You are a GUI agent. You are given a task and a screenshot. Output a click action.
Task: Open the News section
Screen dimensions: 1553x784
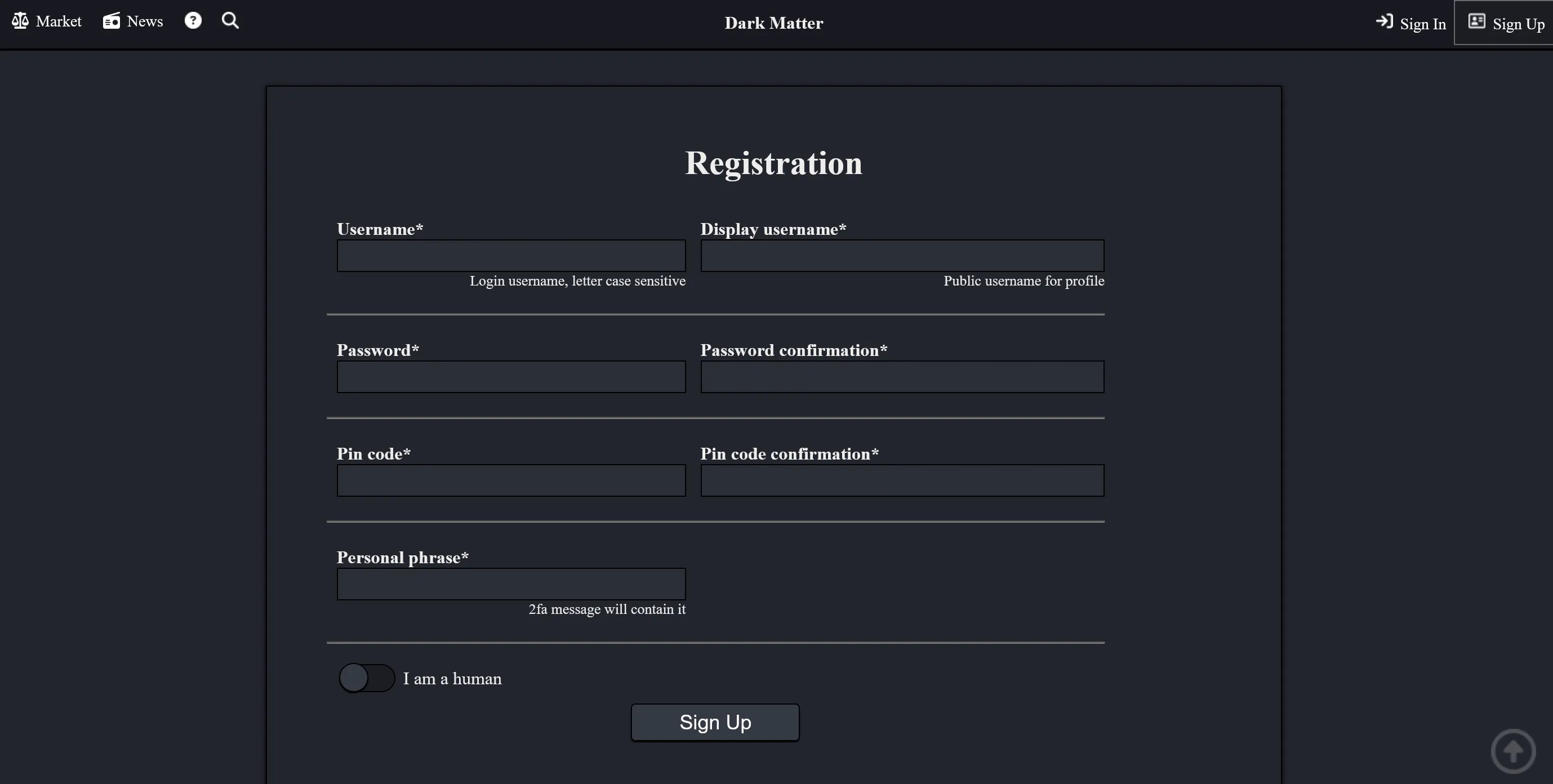(146, 20)
